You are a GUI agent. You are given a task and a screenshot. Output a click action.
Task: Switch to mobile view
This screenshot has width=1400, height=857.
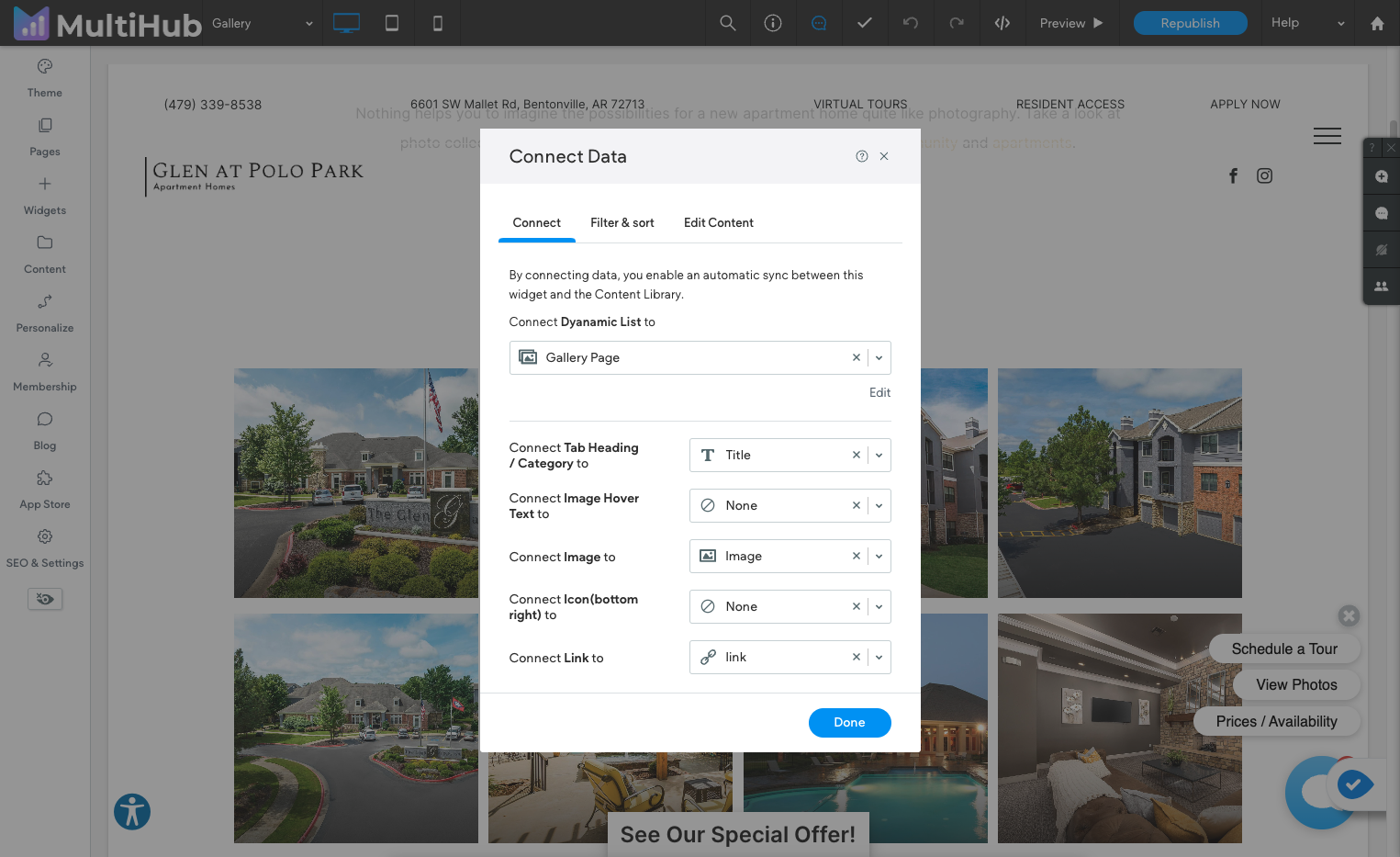pyautogui.click(x=438, y=23)
